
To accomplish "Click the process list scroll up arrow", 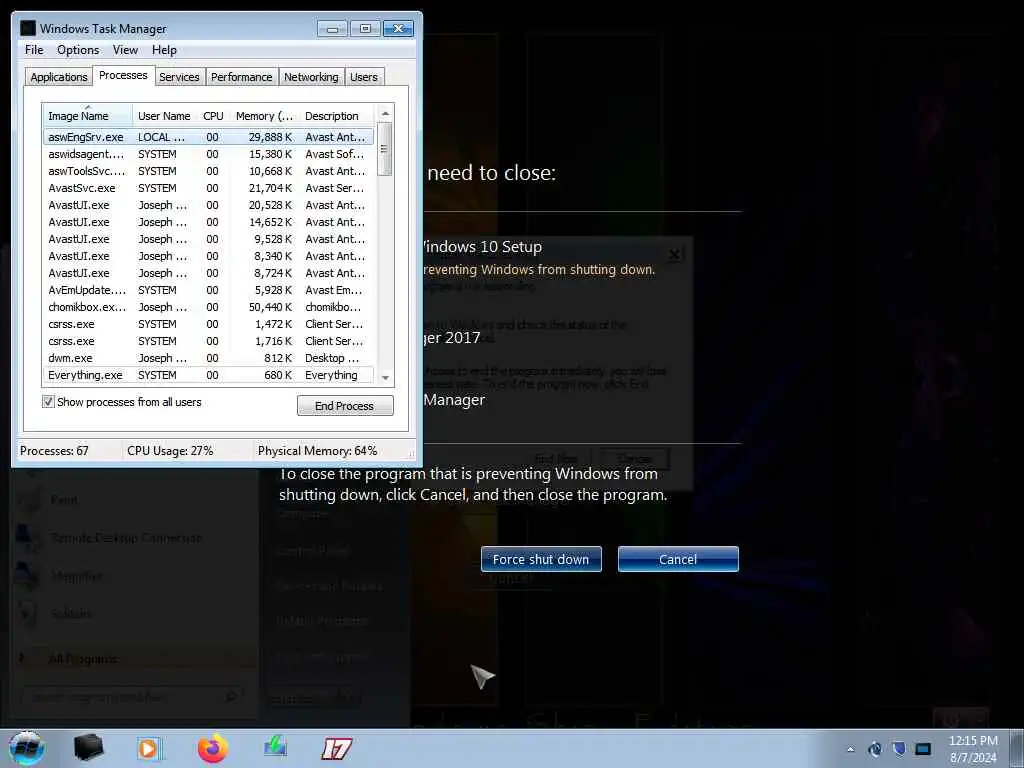I will click(385, 113).
